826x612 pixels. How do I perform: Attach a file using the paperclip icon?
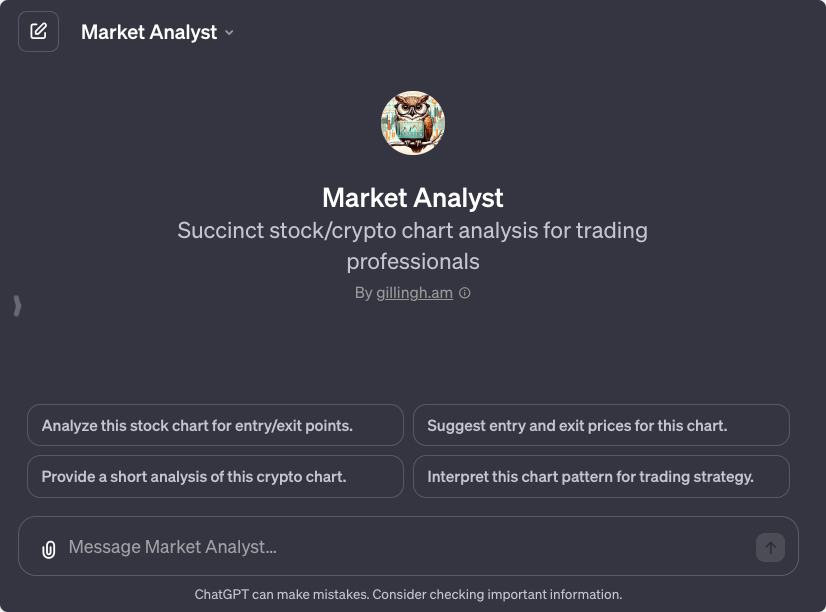(48, 547)
